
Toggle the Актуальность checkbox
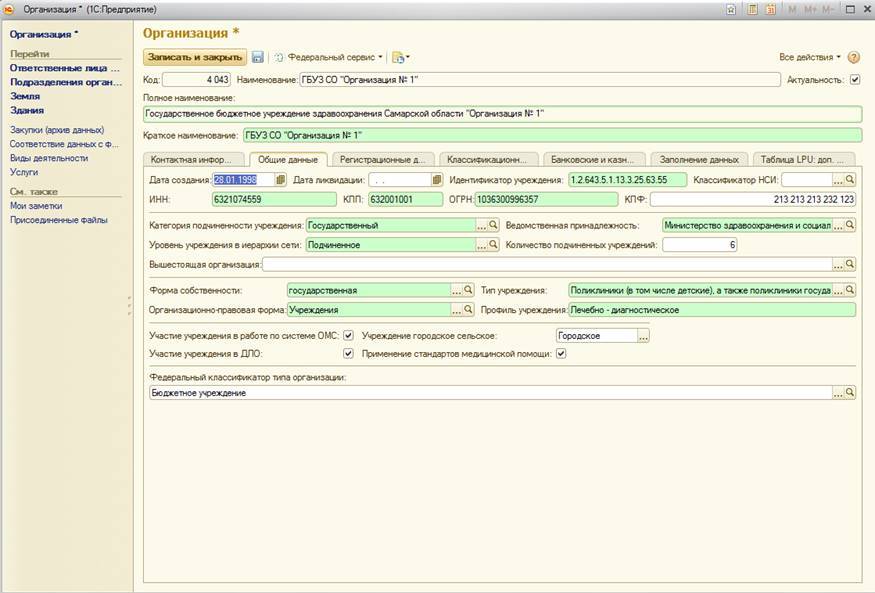[x=854, y=79]
